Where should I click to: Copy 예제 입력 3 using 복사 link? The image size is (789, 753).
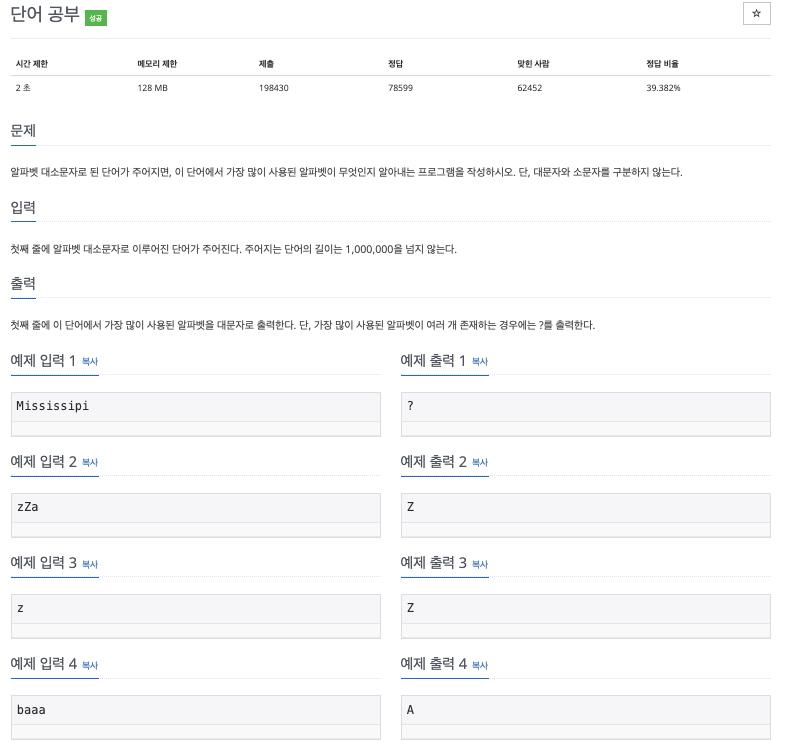[x=90, y=564]
